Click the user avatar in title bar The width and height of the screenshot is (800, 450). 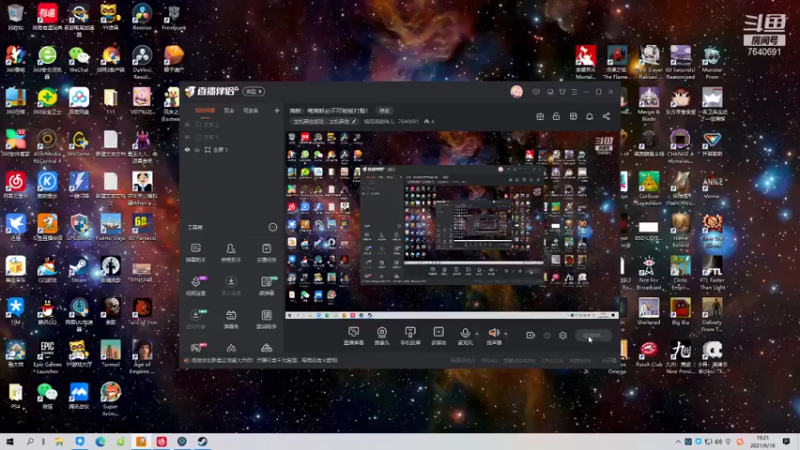[516, 92]
